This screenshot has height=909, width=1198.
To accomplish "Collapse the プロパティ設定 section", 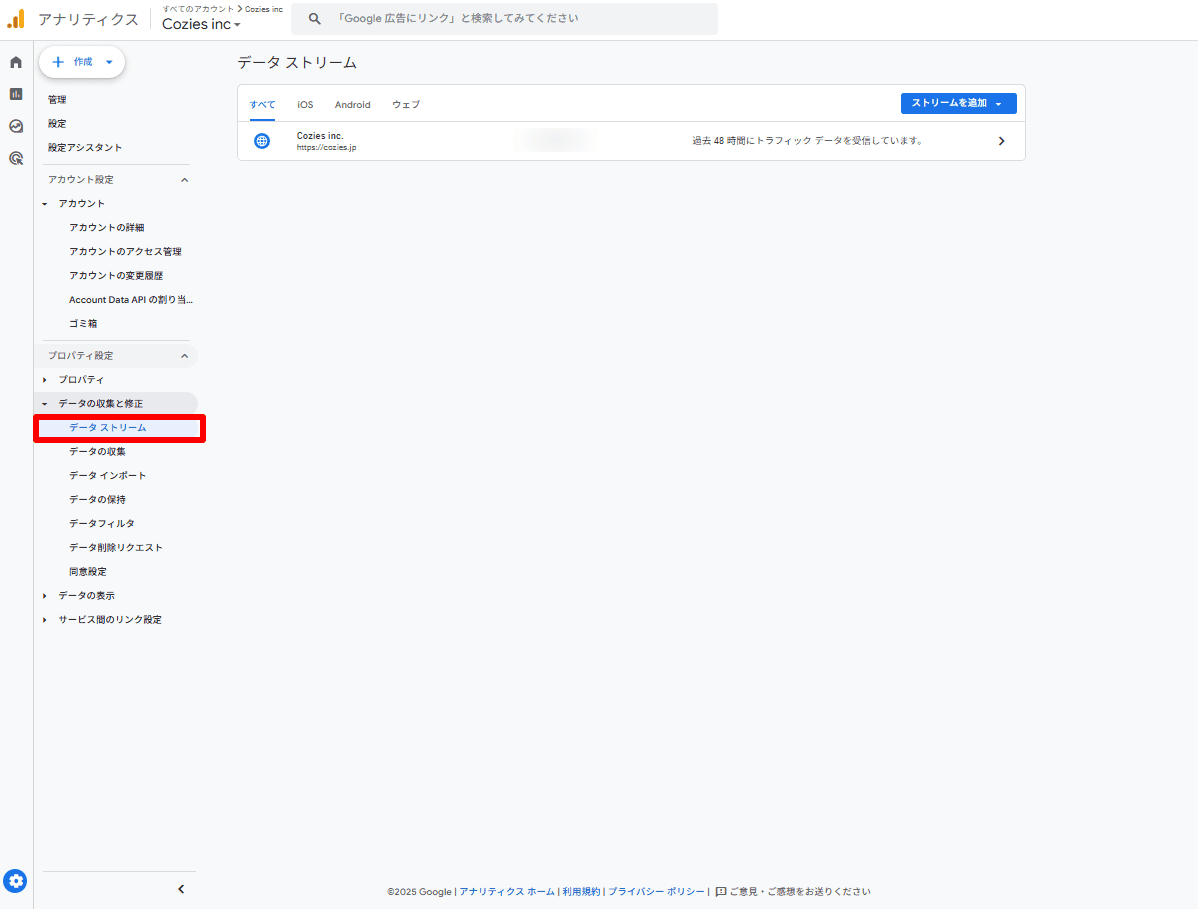I will point(184,356).
